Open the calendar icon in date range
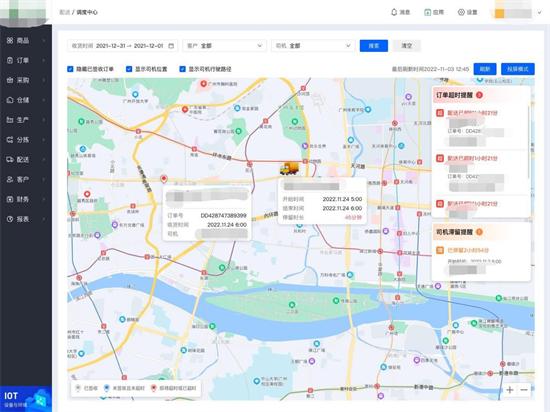The width and height of the screenshot is (550, 412). [x=171, y=46]
